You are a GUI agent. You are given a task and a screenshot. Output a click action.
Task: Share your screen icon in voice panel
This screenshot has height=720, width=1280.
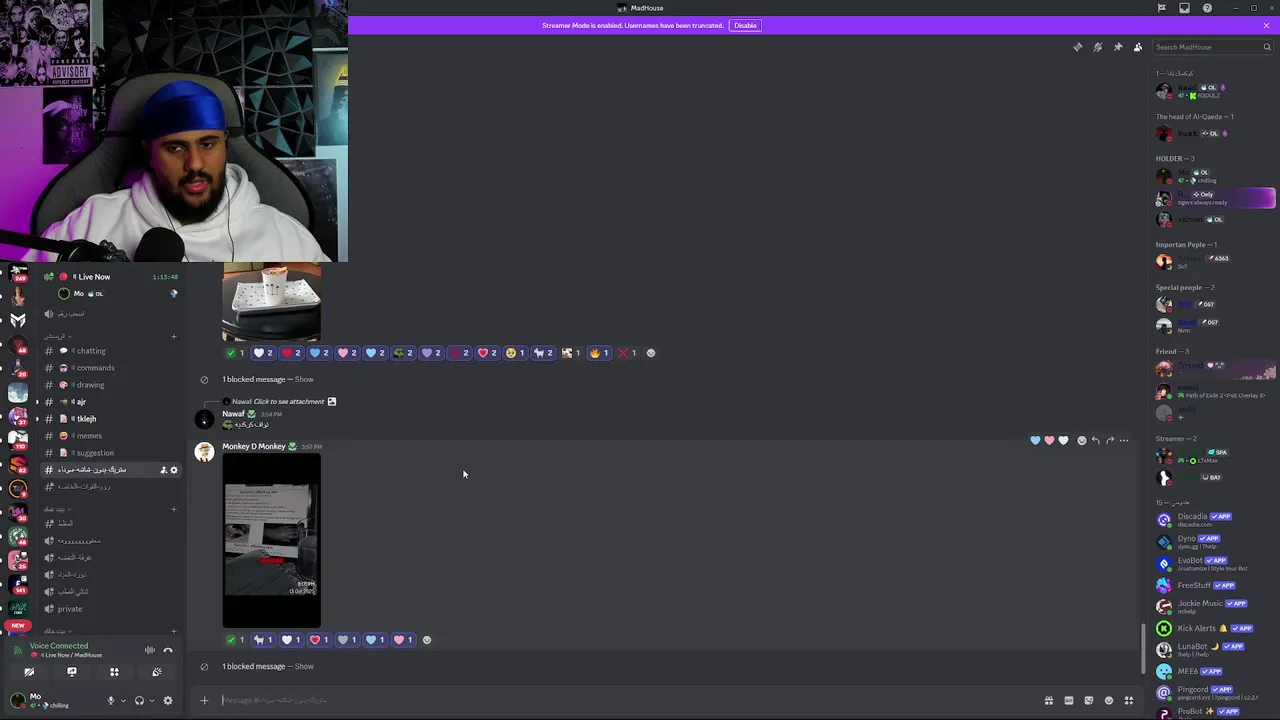click(71, 672)
